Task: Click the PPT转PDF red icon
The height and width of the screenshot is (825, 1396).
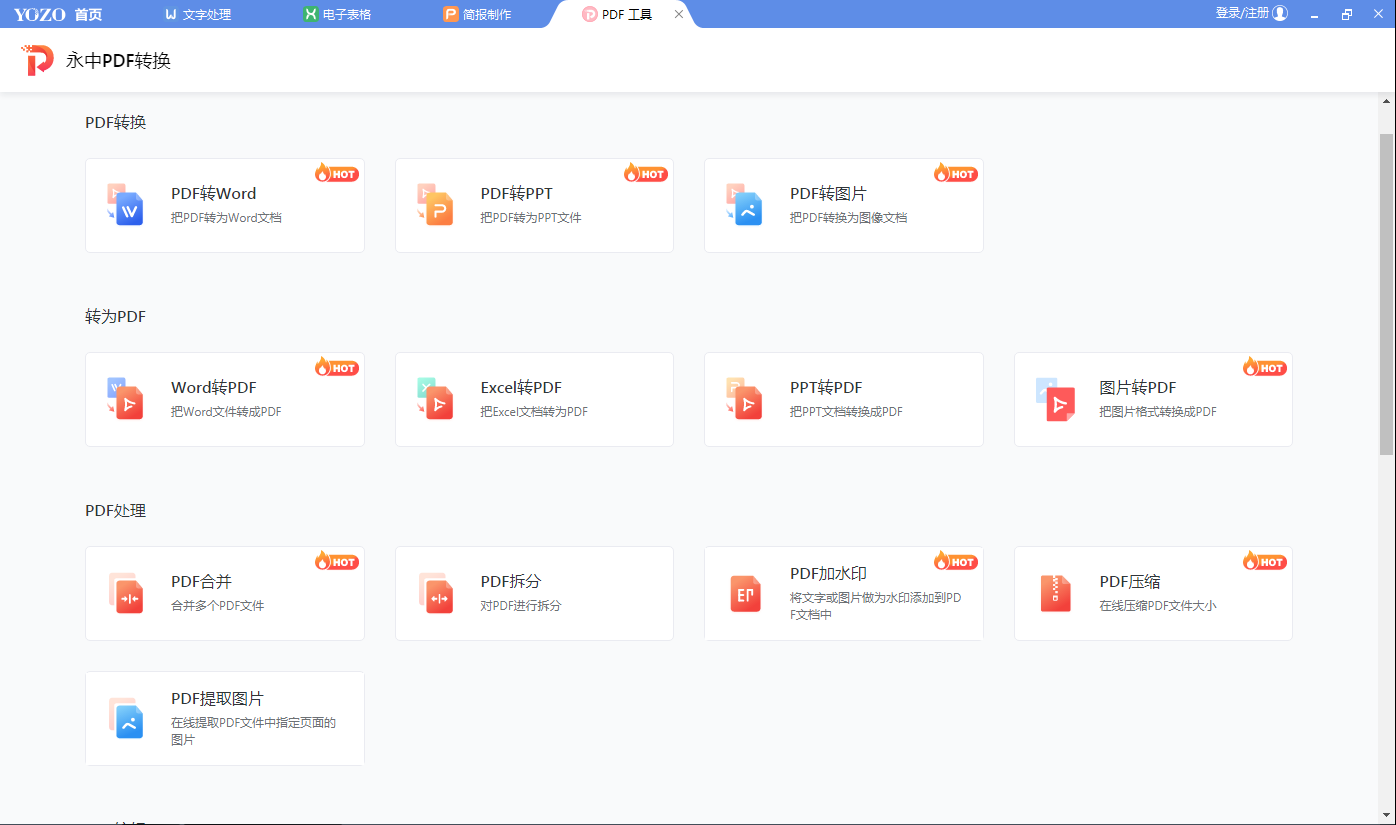Action: pos(745,398)
